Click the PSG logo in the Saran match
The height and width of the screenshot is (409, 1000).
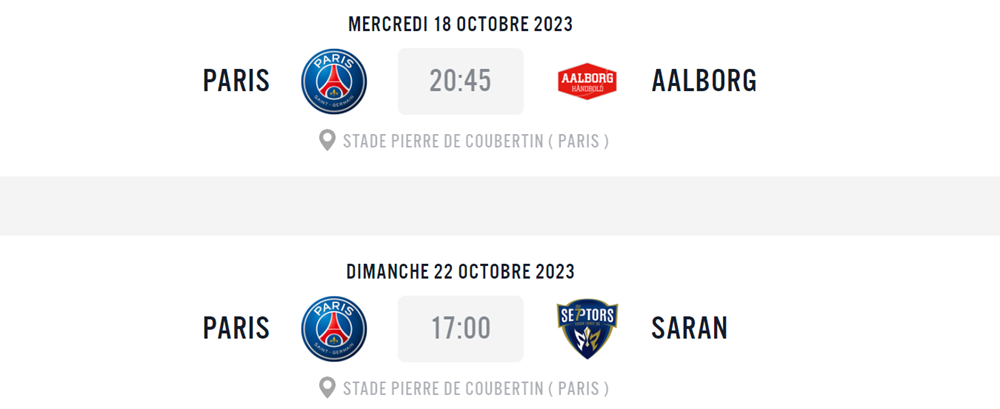click(x=334, y=329)
